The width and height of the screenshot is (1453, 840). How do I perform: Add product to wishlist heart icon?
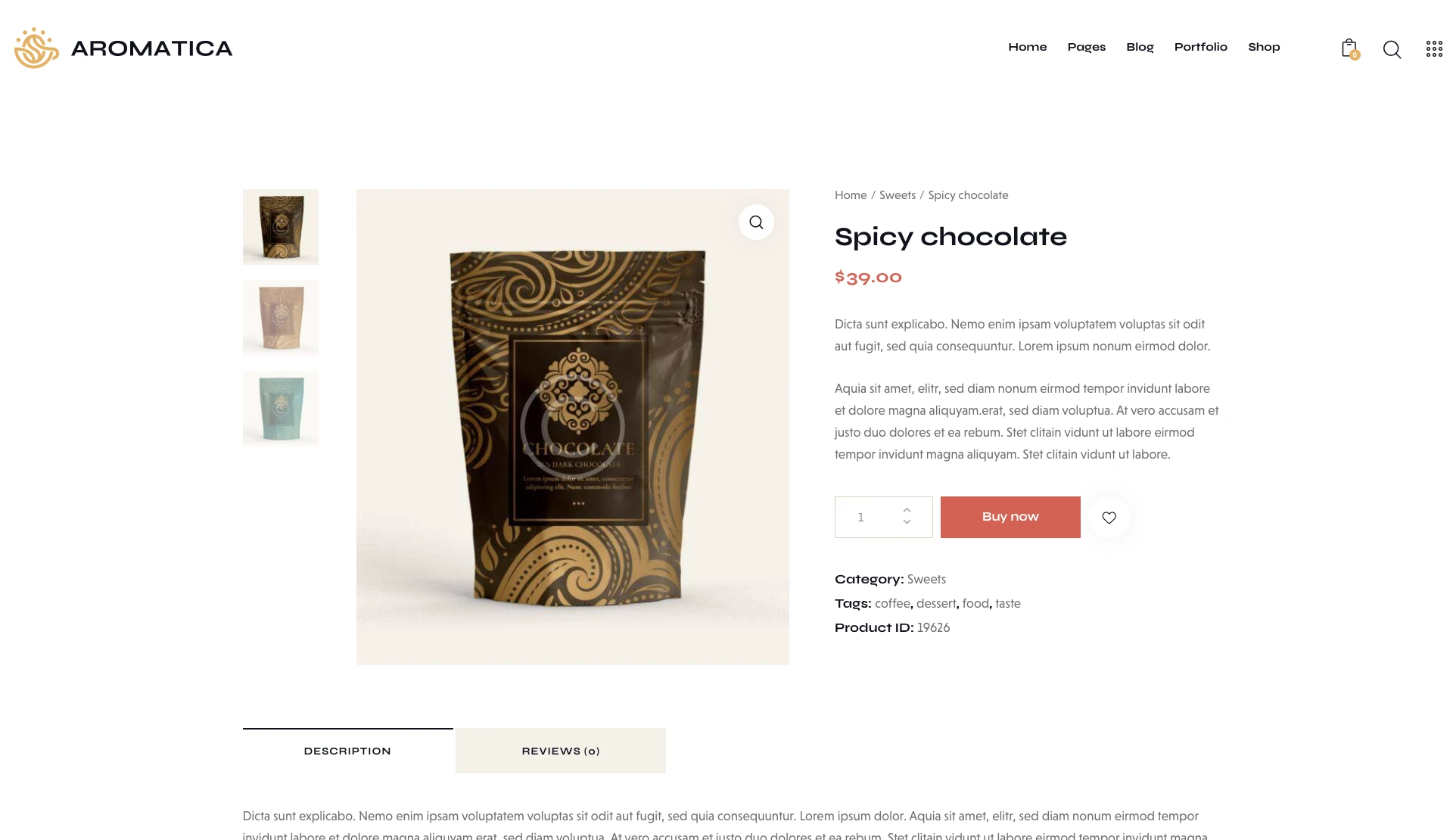1109,518
